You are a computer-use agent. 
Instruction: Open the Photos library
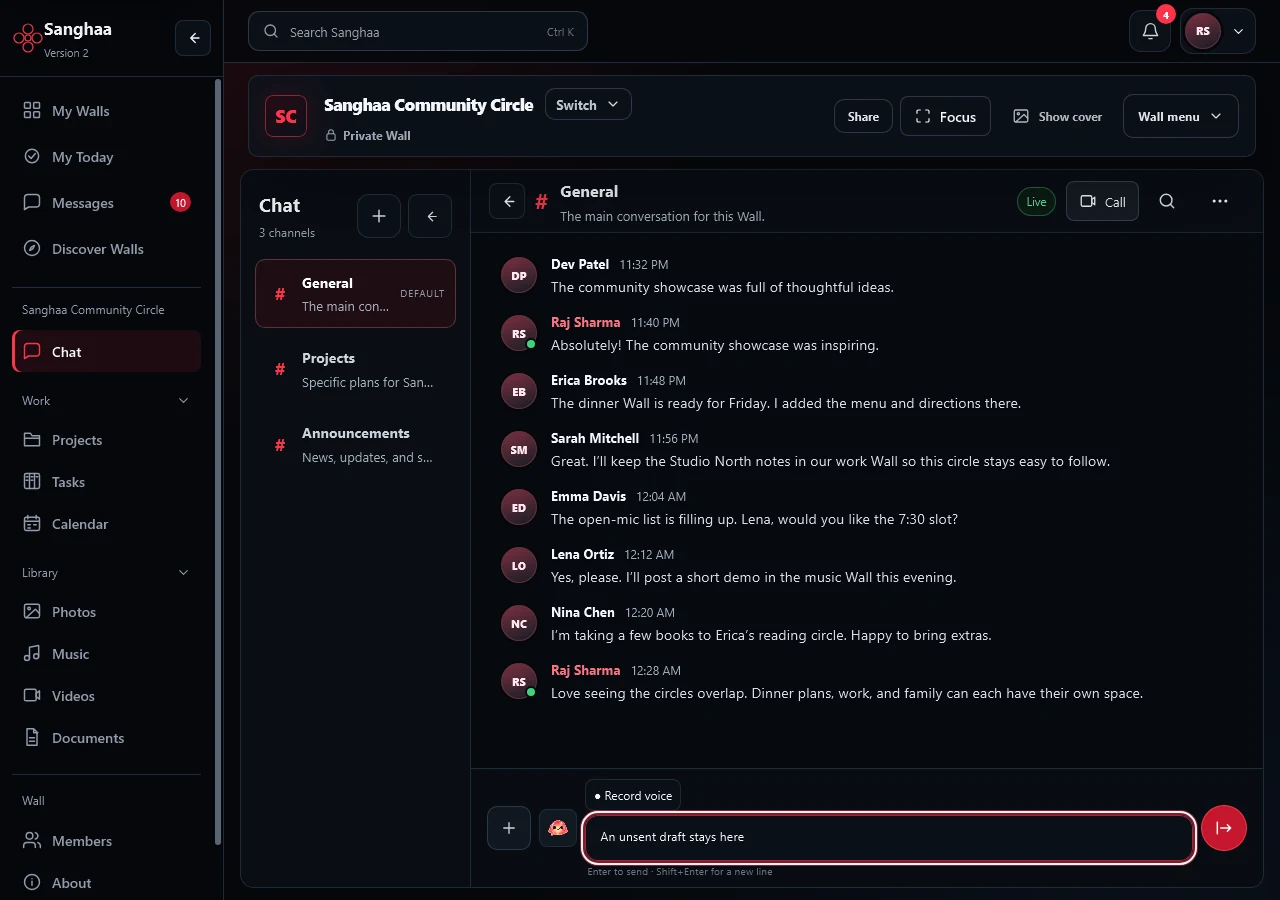106,612
